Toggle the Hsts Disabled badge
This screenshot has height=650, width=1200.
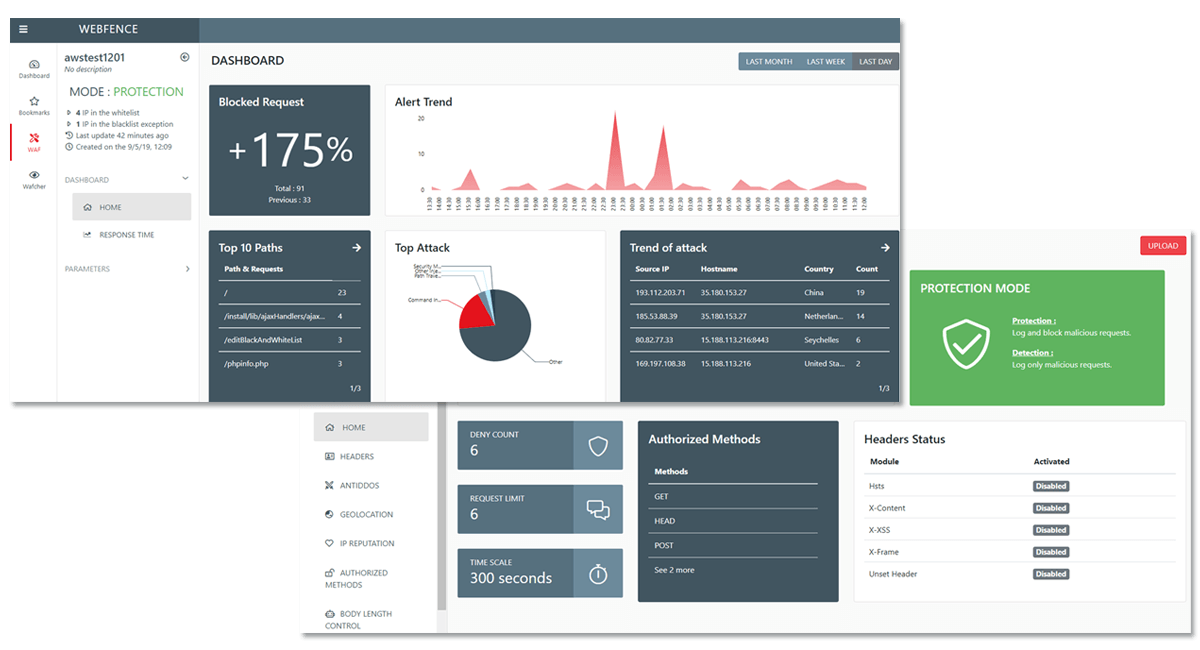[x=1051, y=486]
